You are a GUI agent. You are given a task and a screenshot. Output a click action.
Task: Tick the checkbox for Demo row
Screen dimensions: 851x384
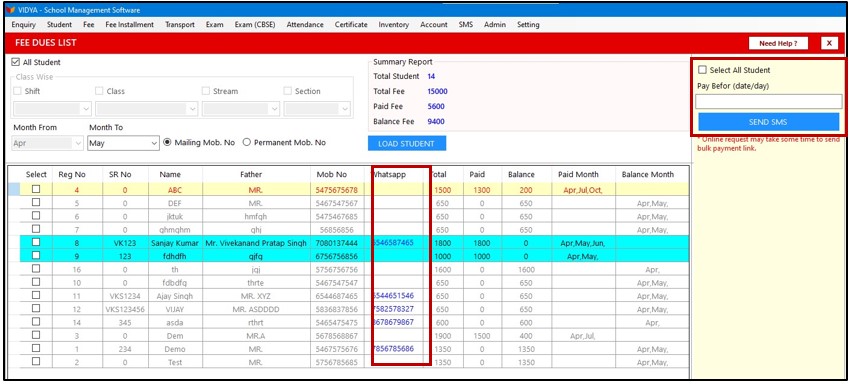36,348
